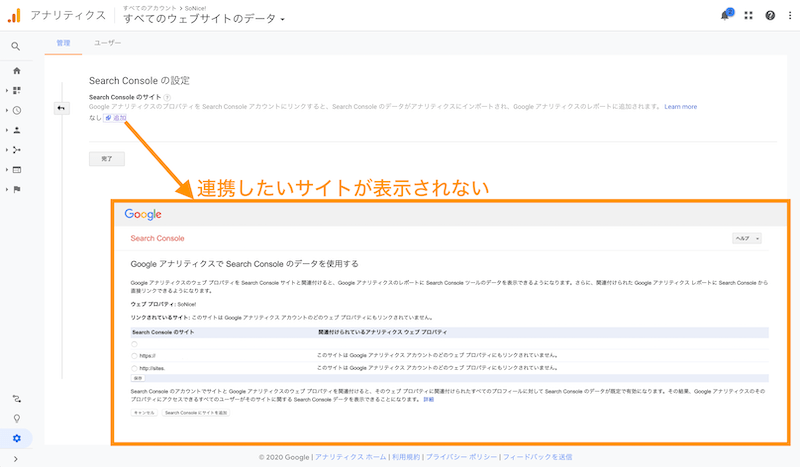
Task: Open Conversions reports flag icon
Action: [x=17, y=189]
